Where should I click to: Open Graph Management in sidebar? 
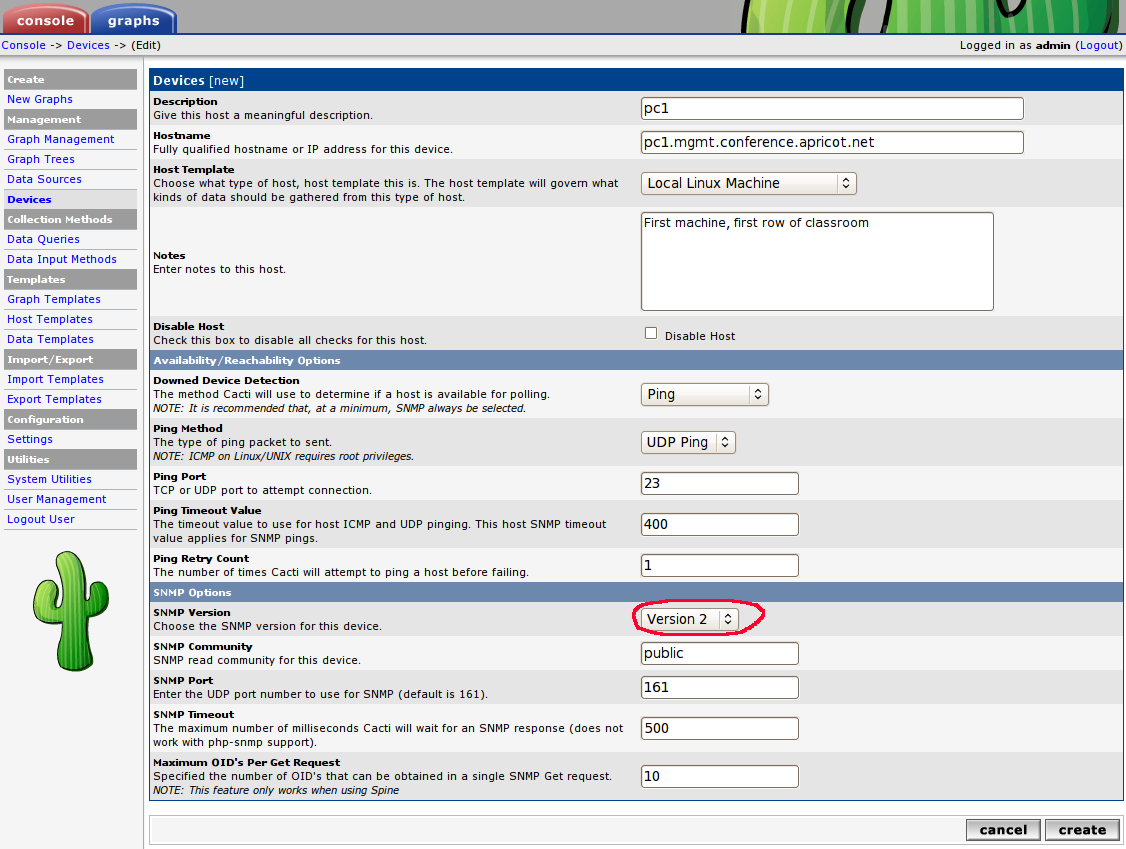(x=61, y=139)
